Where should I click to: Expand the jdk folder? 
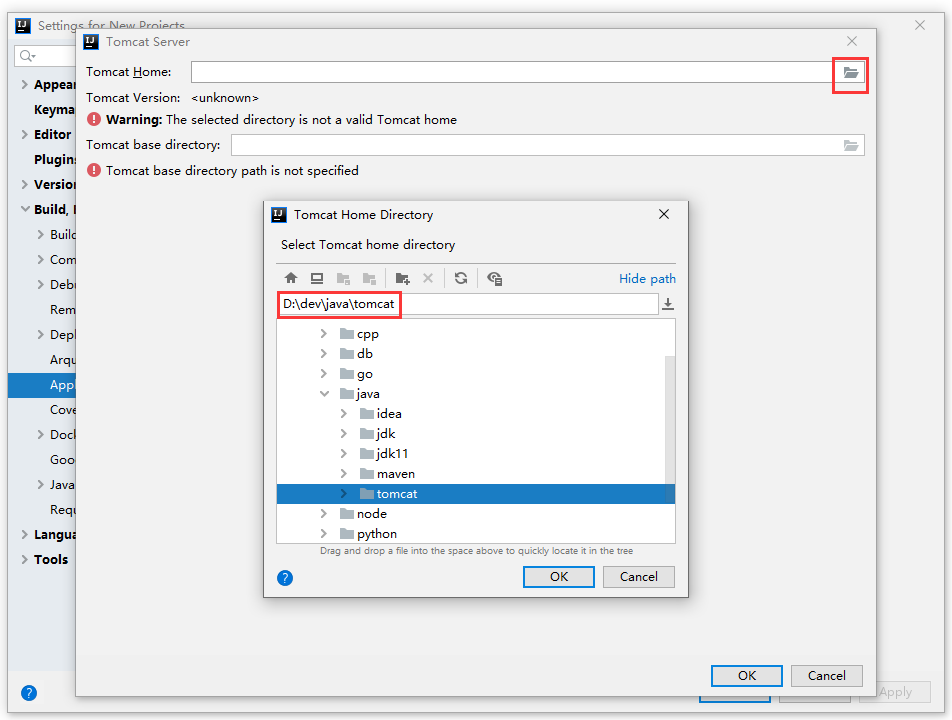click(344, 433)
